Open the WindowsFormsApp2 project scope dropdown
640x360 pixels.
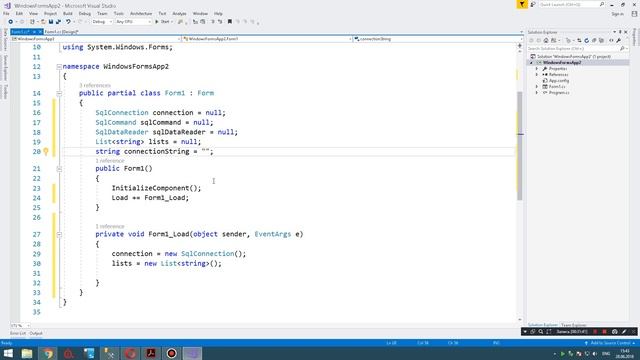click(95, 39)
